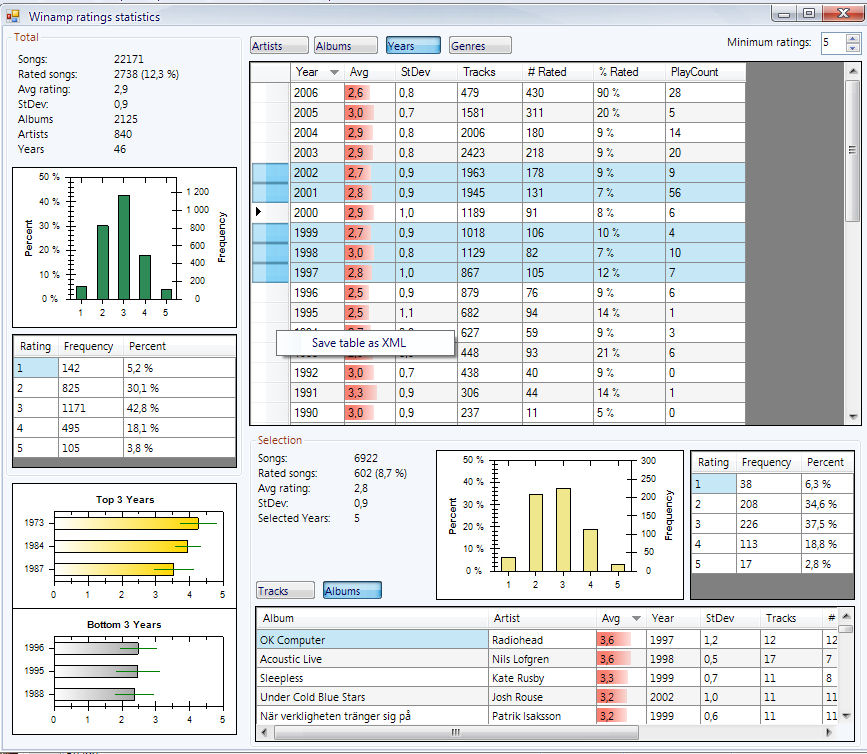Select the Under Cold Blue Stars album
This screenshot has width=867, height=754.
(373, 697)
